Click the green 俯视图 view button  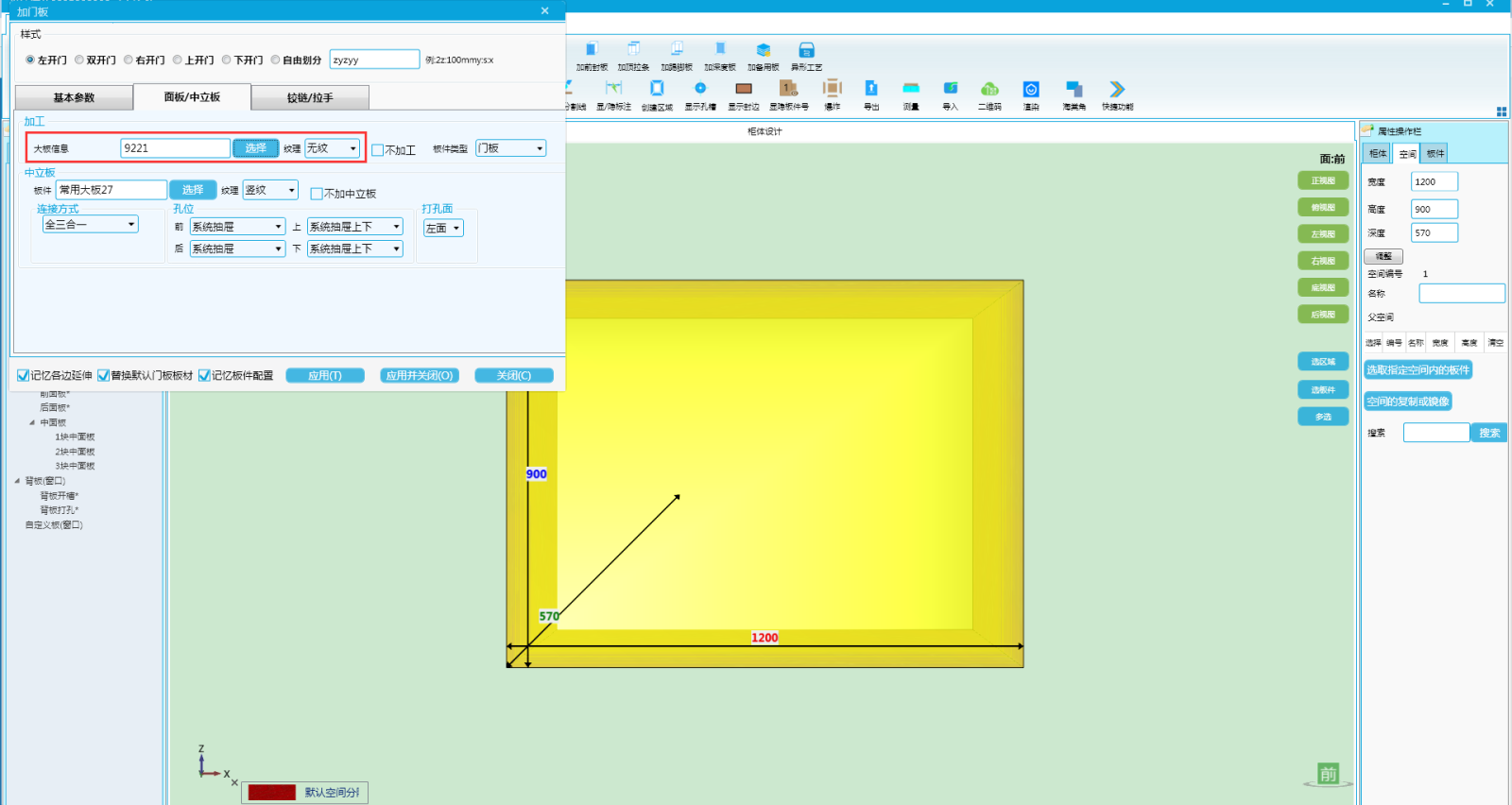point(1323,207)
